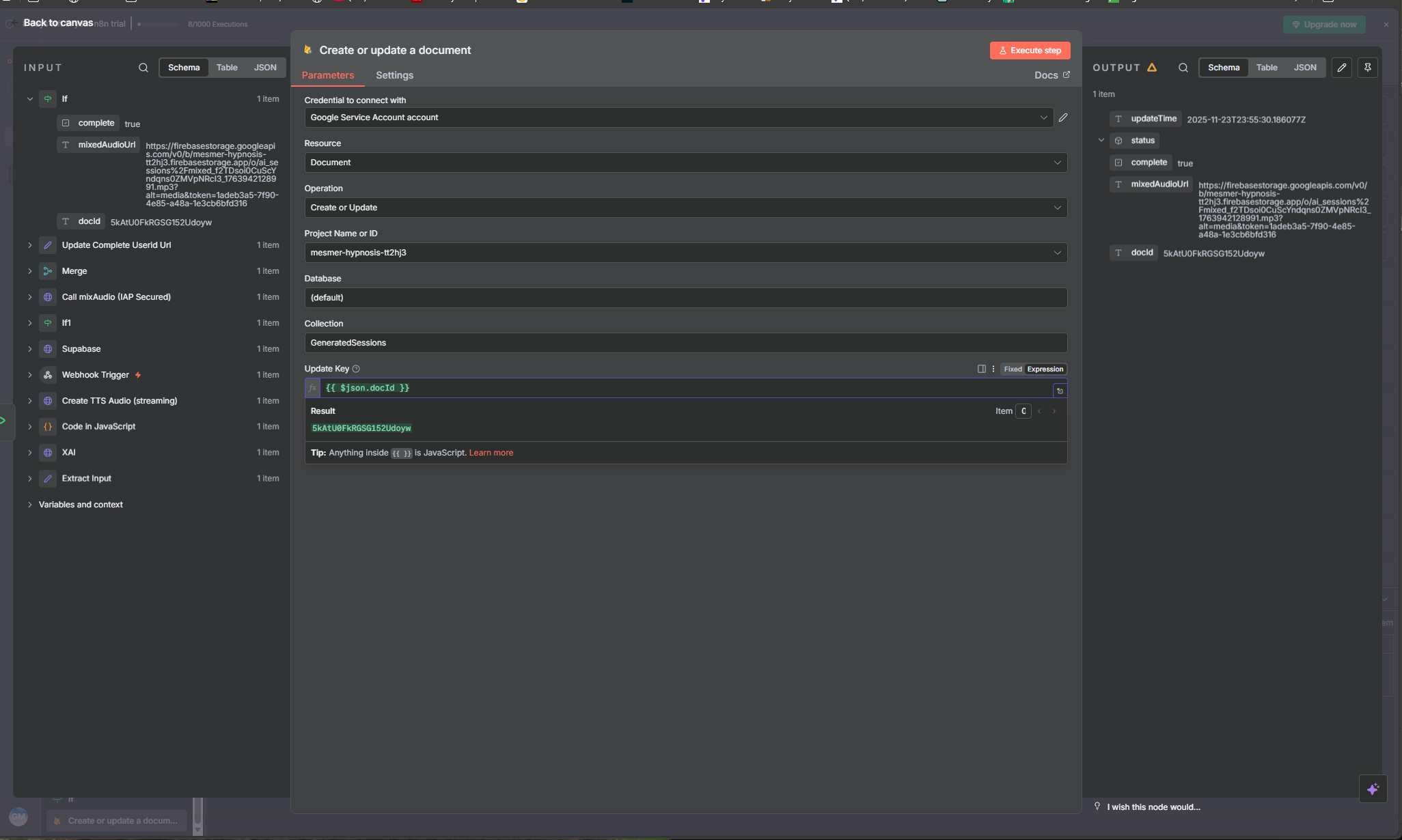Click the Update Key help question icon
Viewport: 1402px width, 840px height.
(356, 369)
